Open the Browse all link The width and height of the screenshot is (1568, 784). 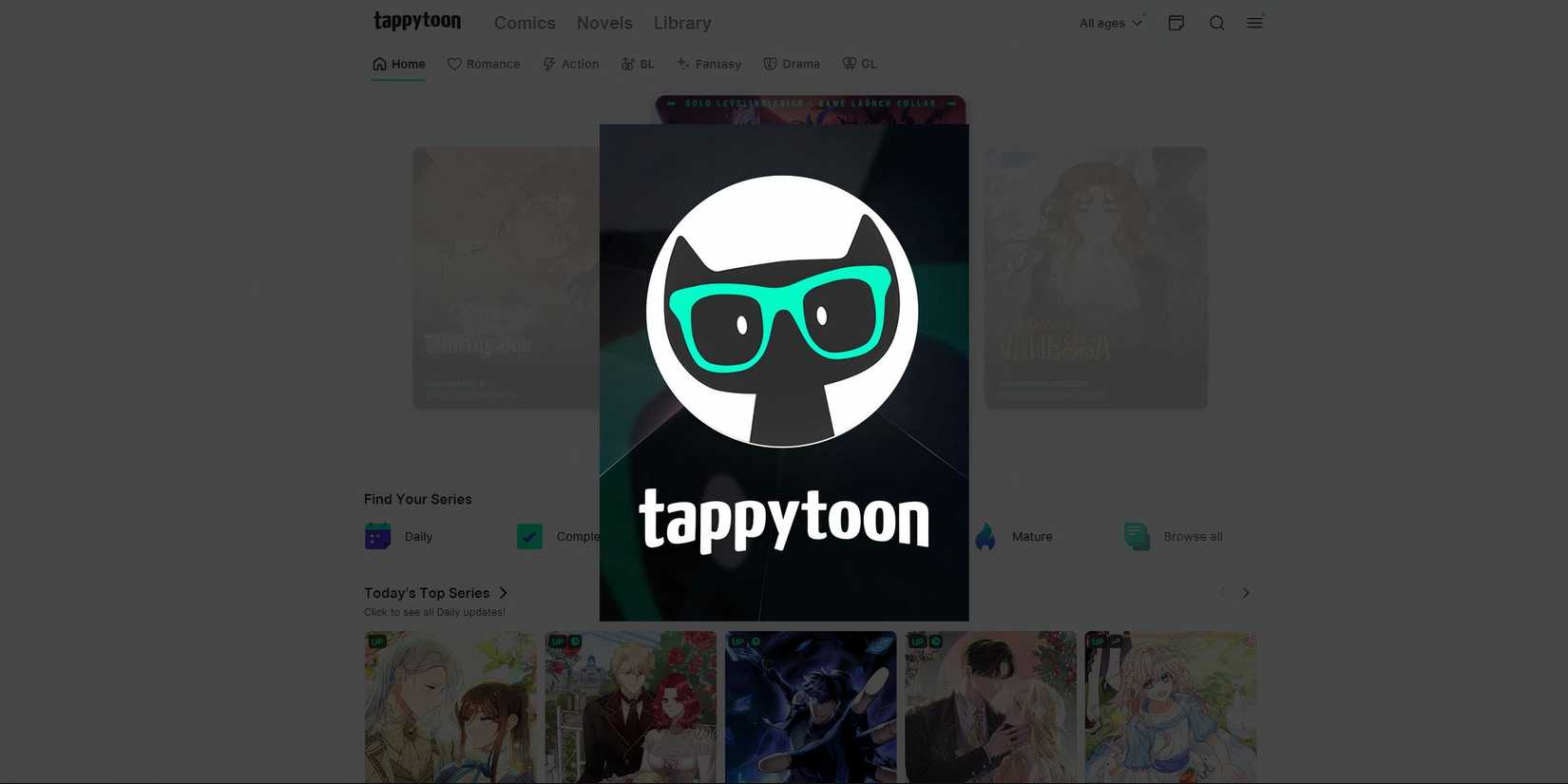1193,537
